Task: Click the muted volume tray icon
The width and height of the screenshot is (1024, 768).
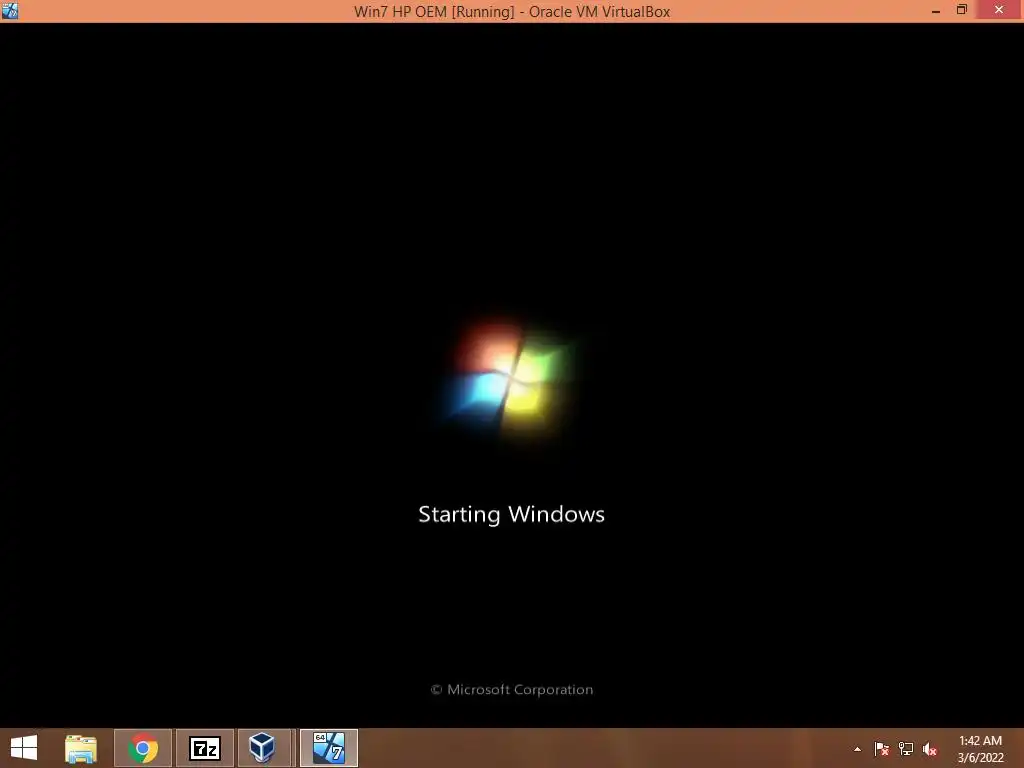Action: [930, 749]
